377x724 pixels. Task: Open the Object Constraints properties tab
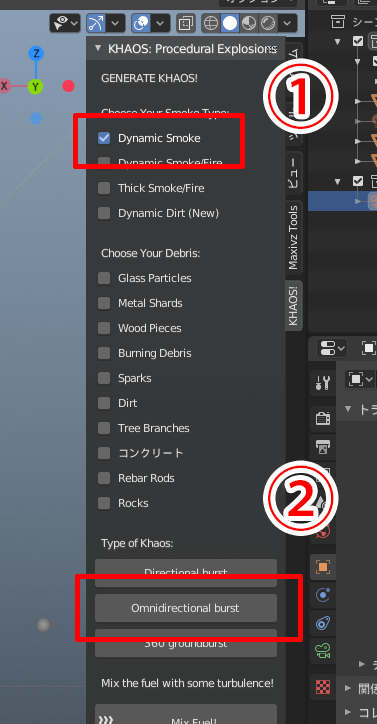(x=323, y=623)
